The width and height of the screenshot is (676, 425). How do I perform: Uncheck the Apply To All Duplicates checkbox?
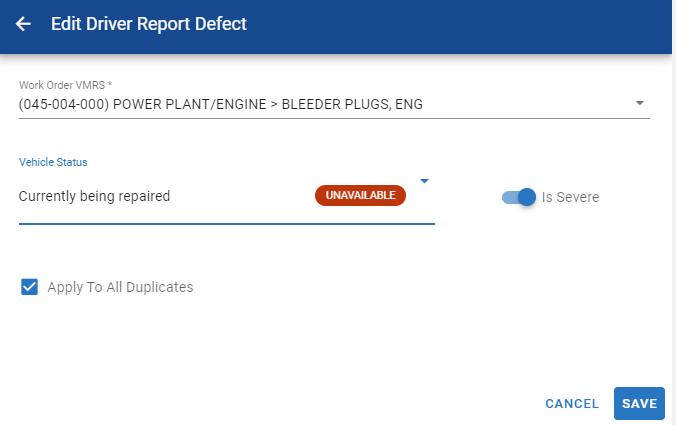29,287
